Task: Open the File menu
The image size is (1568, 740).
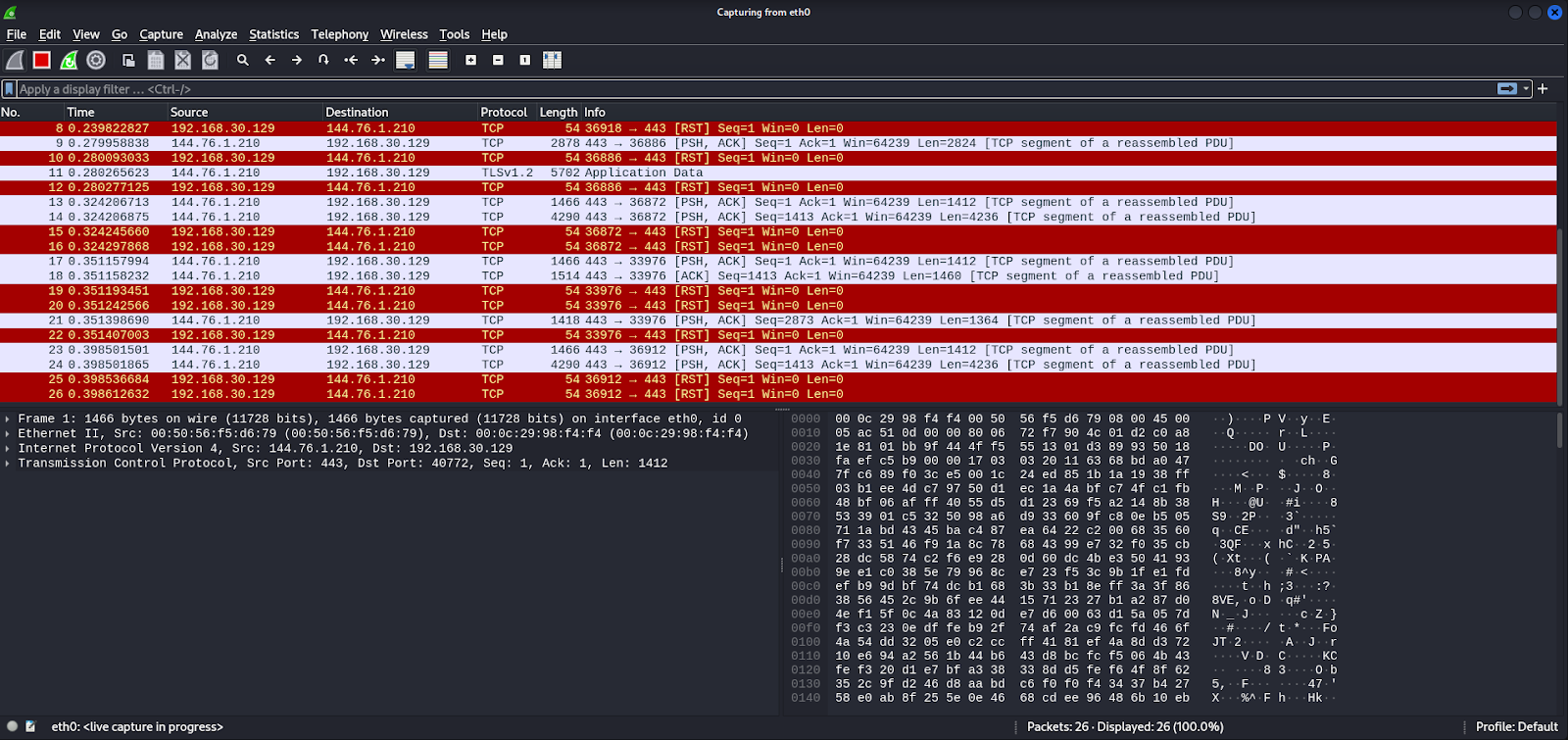Action: 17,34
